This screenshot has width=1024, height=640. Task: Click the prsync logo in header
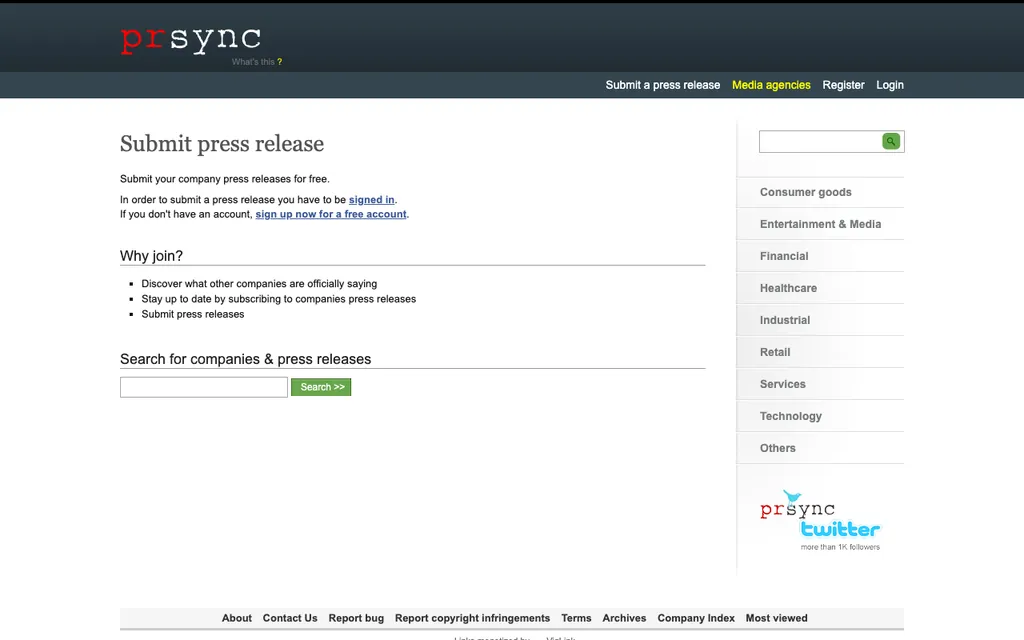[191, 39]
